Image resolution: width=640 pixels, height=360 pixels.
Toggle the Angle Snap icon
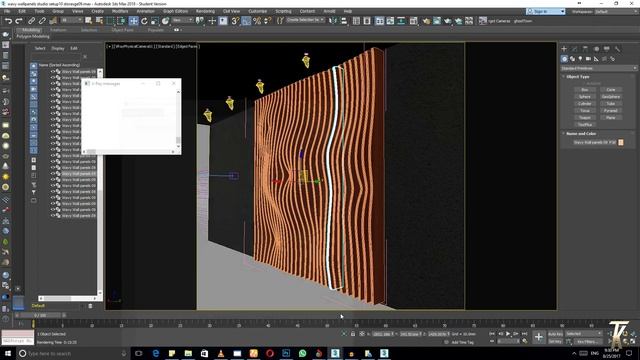pos(246,21)
